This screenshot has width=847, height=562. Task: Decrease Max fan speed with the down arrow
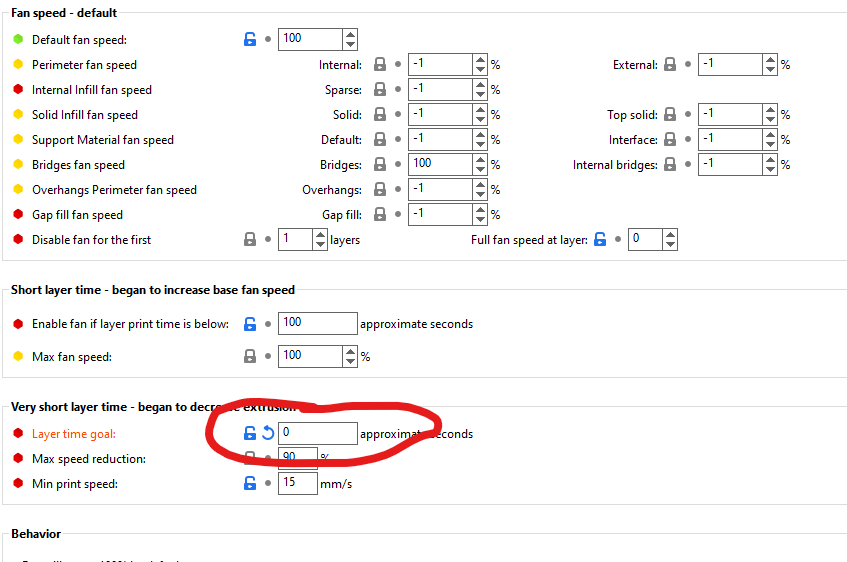(349, 361)
